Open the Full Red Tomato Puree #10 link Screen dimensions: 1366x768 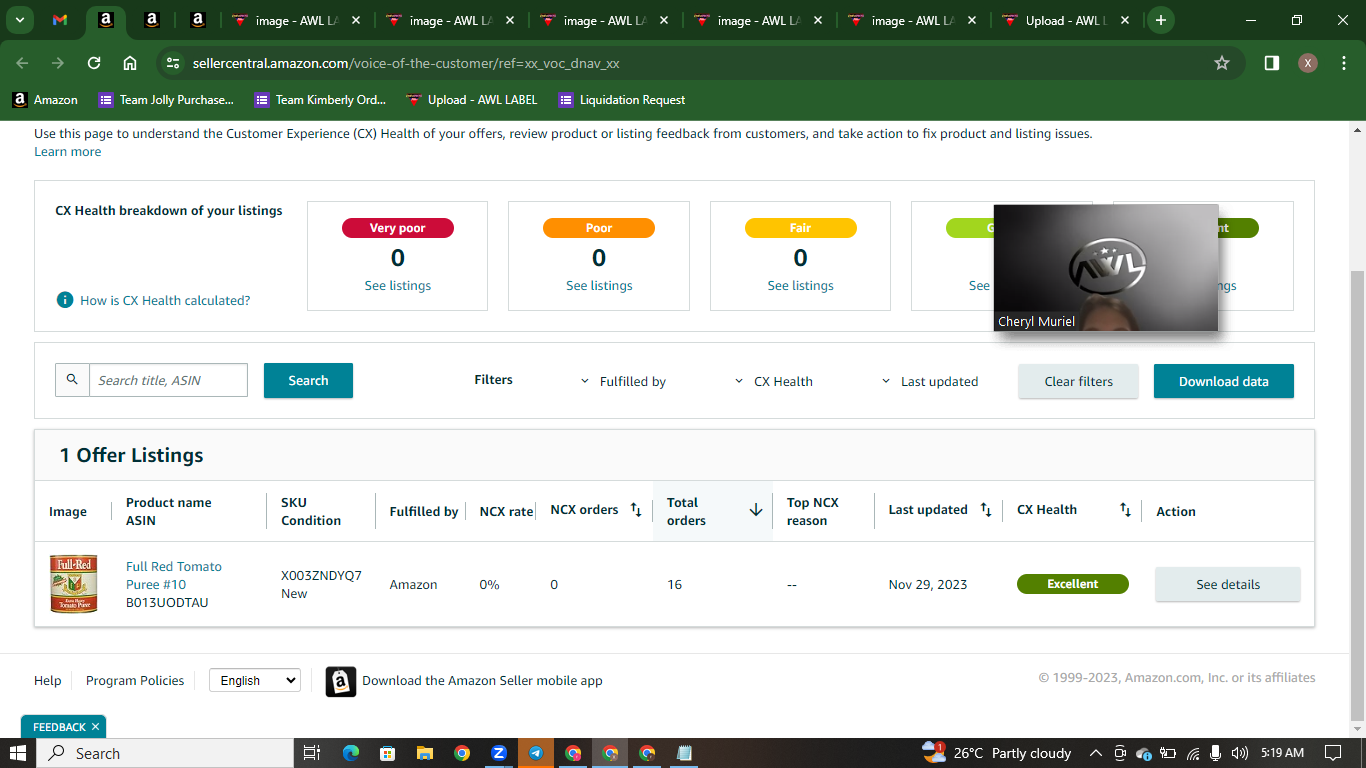pyautogui.click(x=174, y=575)
